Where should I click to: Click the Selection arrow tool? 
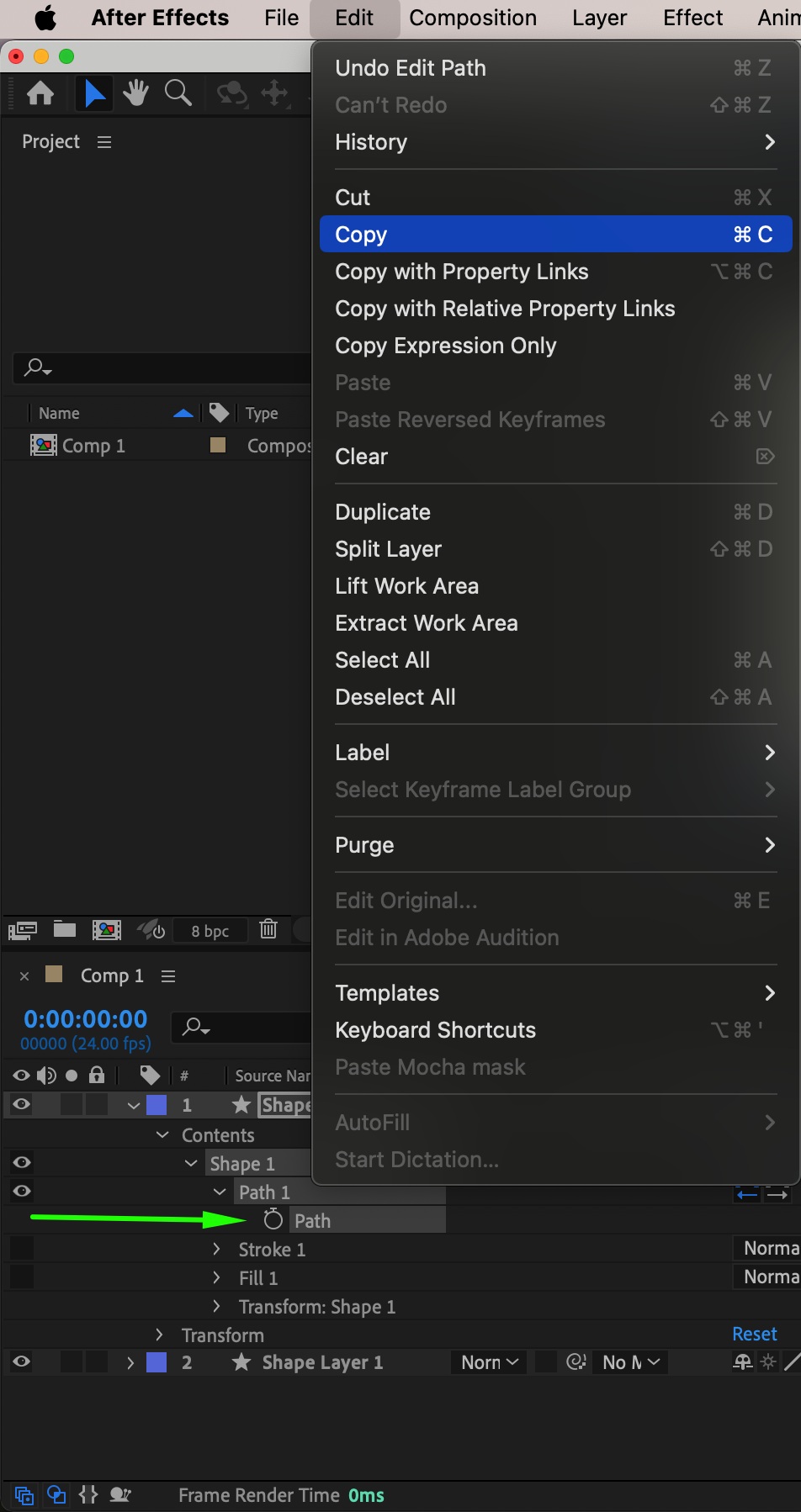click(95, 93)
